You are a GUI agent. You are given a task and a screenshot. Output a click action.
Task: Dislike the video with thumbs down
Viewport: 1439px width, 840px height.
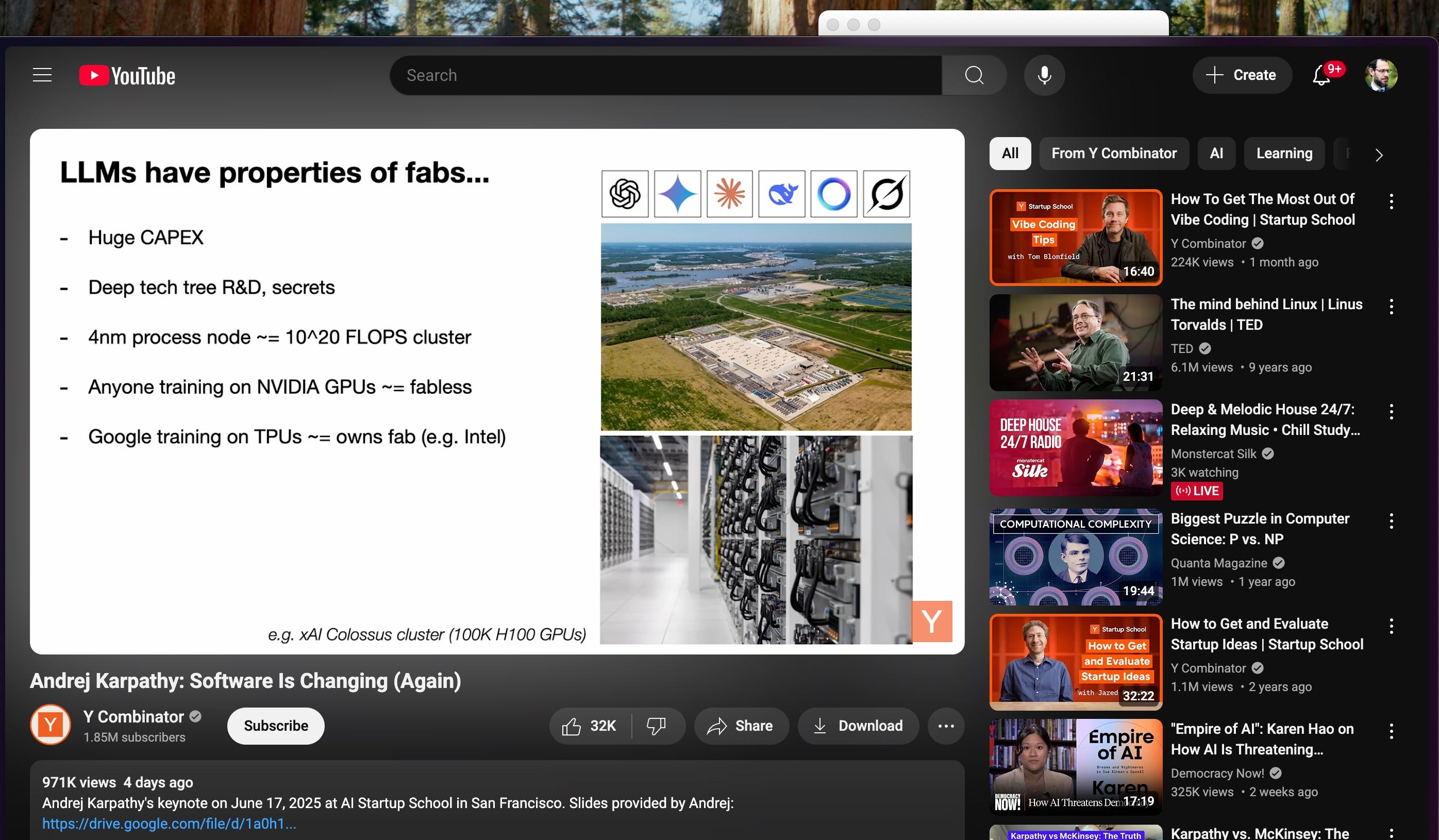[656, 726]
